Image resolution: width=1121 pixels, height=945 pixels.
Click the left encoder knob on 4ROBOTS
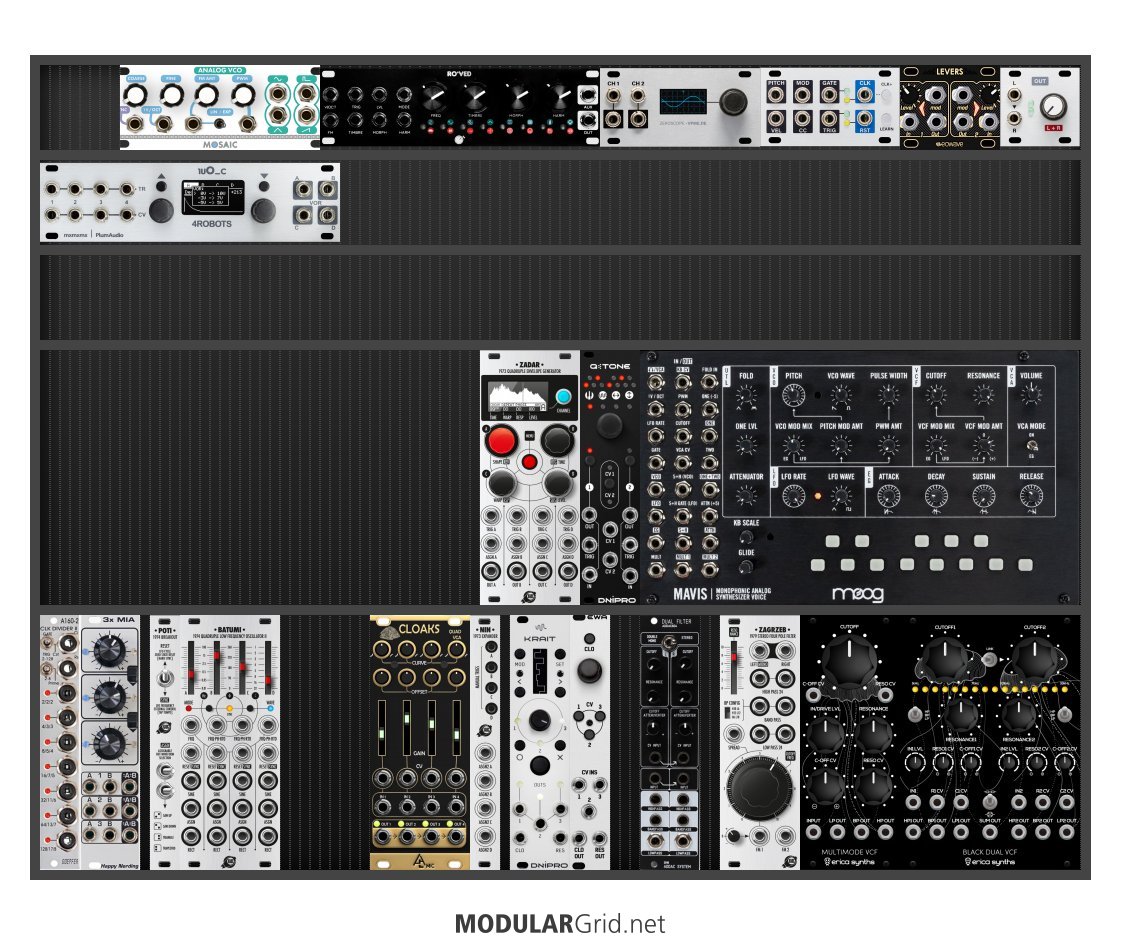[162, 211]
